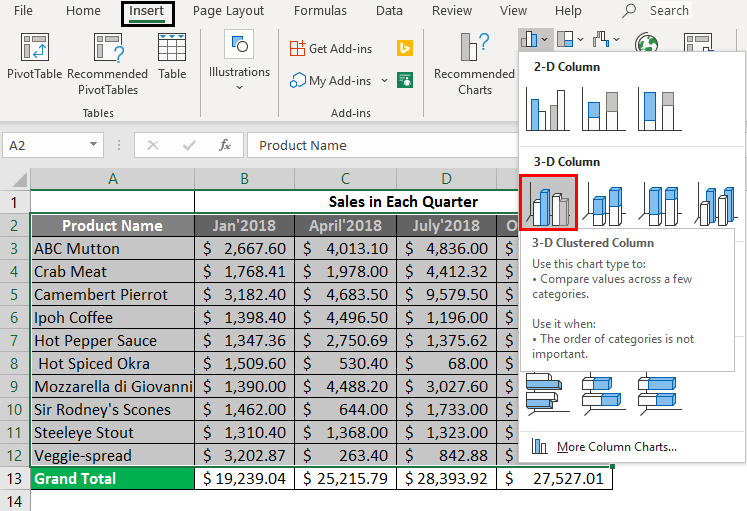The image size is (747, 511).
Task: Select column A header
Action: [112, 179]
